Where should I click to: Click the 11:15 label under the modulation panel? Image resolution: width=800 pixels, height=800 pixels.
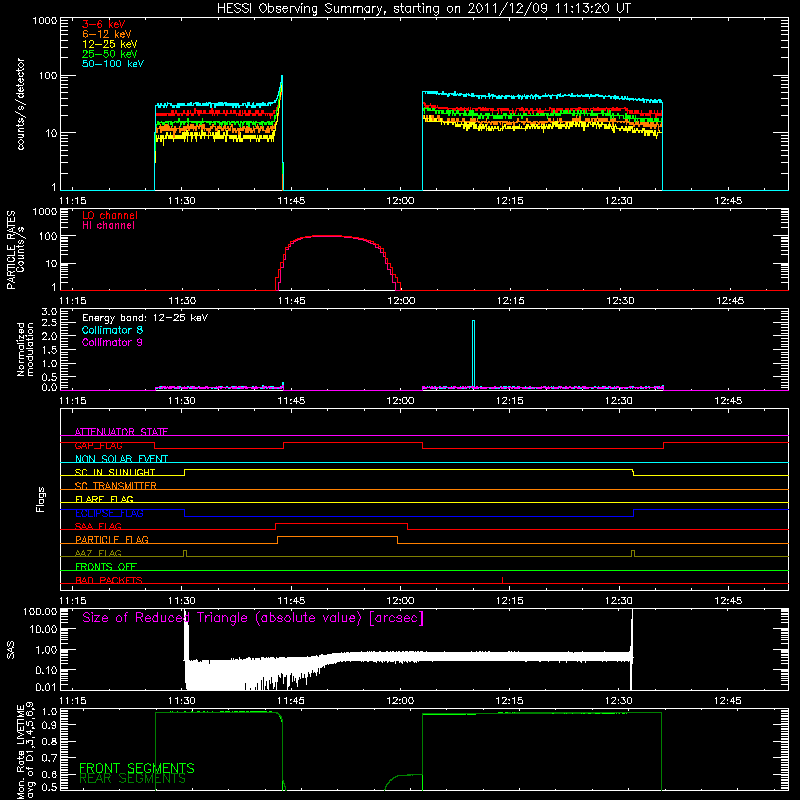pos(73,401)
